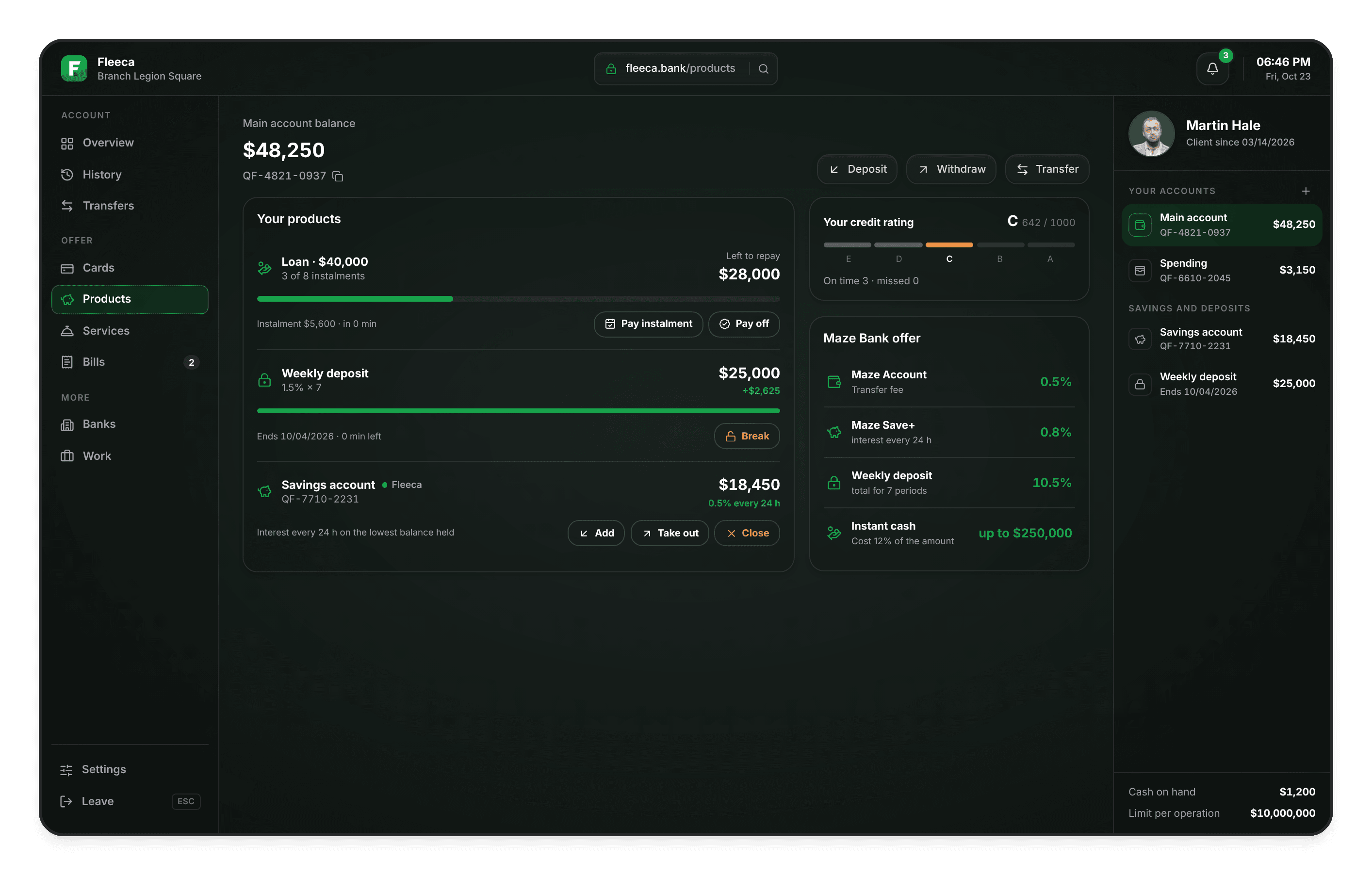This screenshot has height=875, width=1372.
Task: Copy account number QF-4821-0937 via copy icon
Action: click(338, 176)
